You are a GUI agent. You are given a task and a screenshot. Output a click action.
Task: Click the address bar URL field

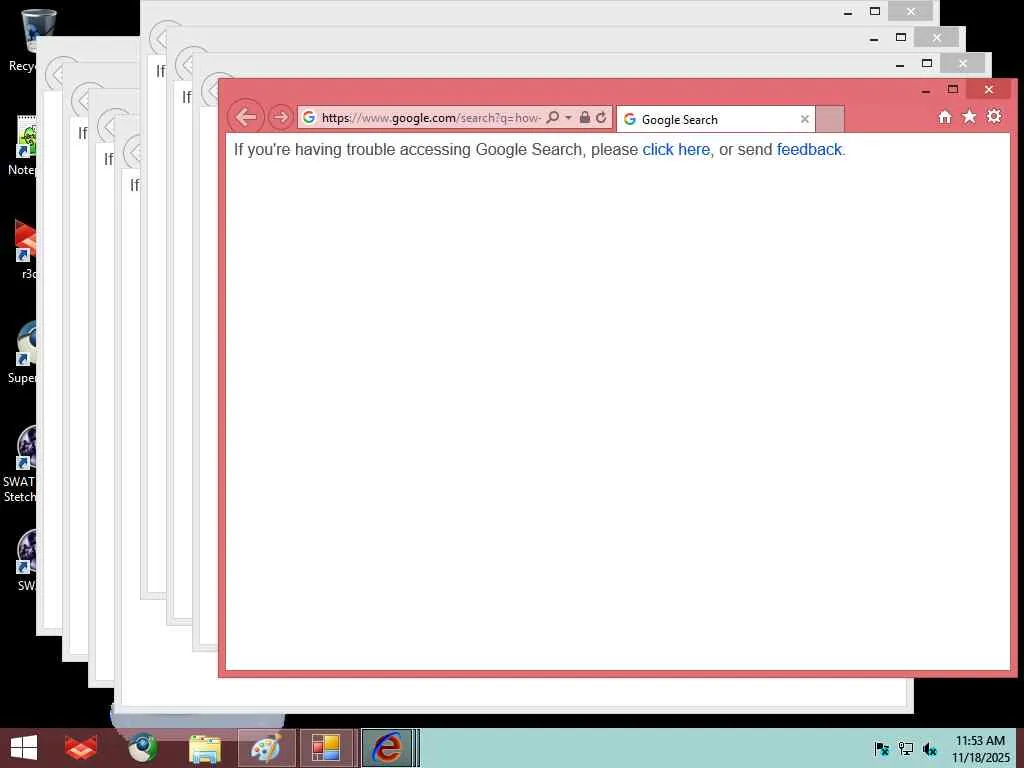pos(431,118)
